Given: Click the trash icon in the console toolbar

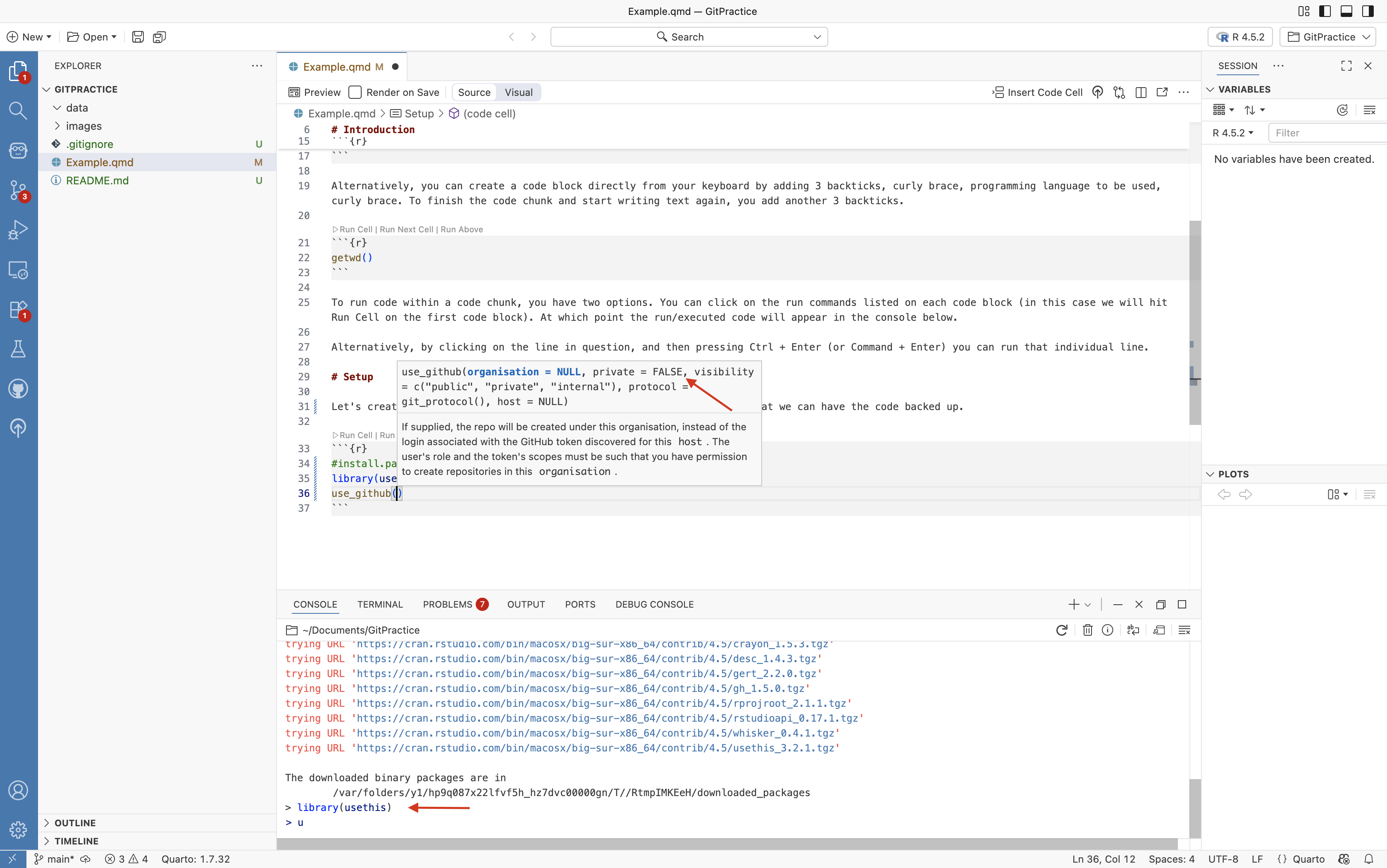Looking at the screenshot, I should pyautogui.click(x=1087, y=630).
